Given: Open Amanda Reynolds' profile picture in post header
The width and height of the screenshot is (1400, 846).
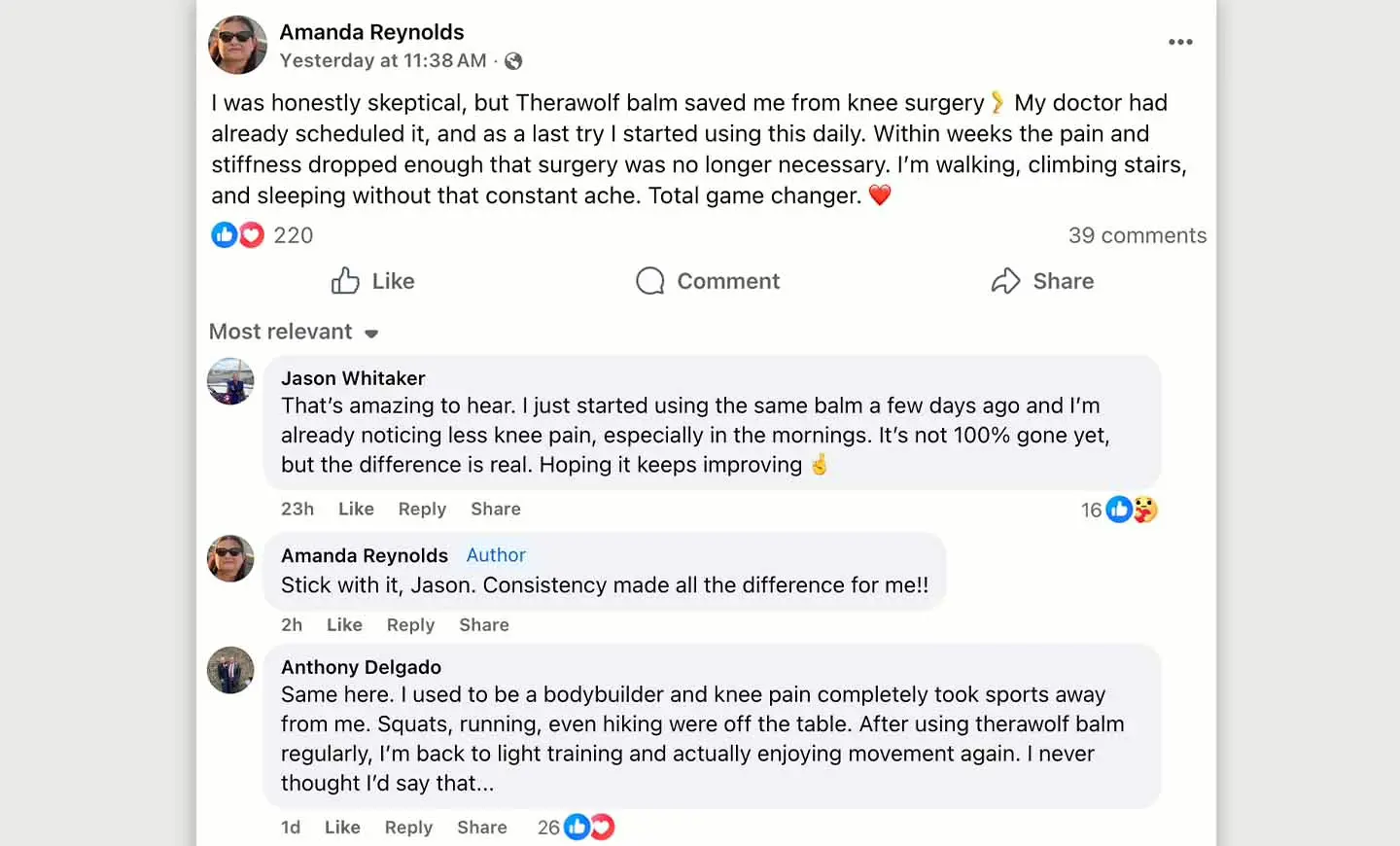Looking at the screenshot, I should click(237, 45).
